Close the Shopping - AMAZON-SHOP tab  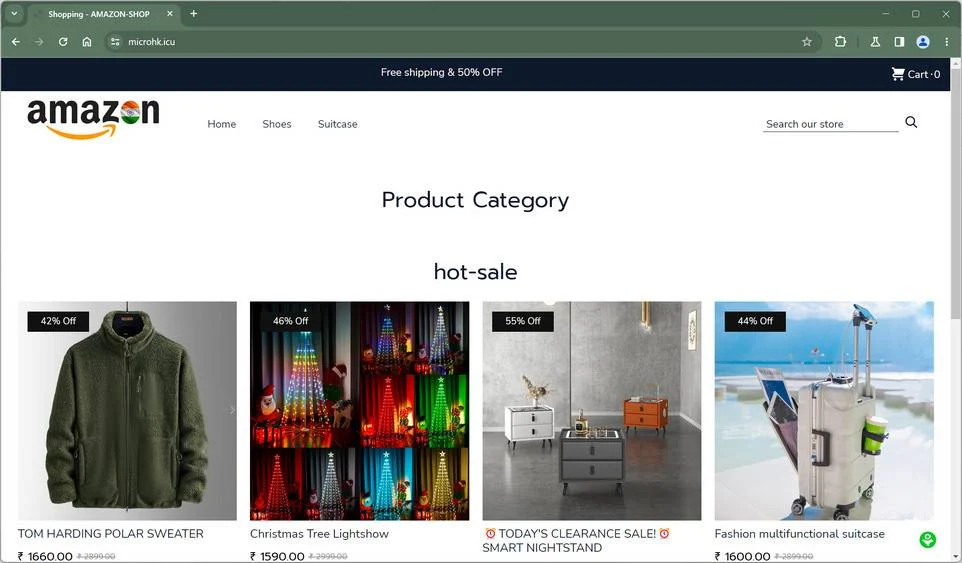click(170, 13)
